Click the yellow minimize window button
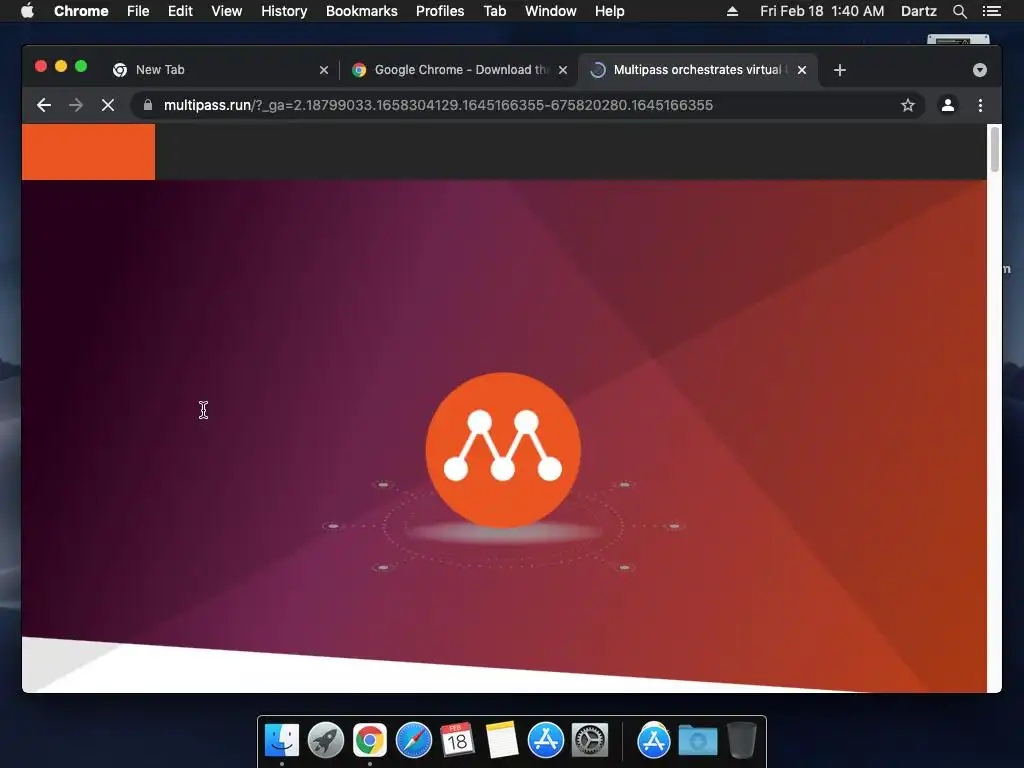This screenshot has width=1024, height=768. [x=61, y=66]
